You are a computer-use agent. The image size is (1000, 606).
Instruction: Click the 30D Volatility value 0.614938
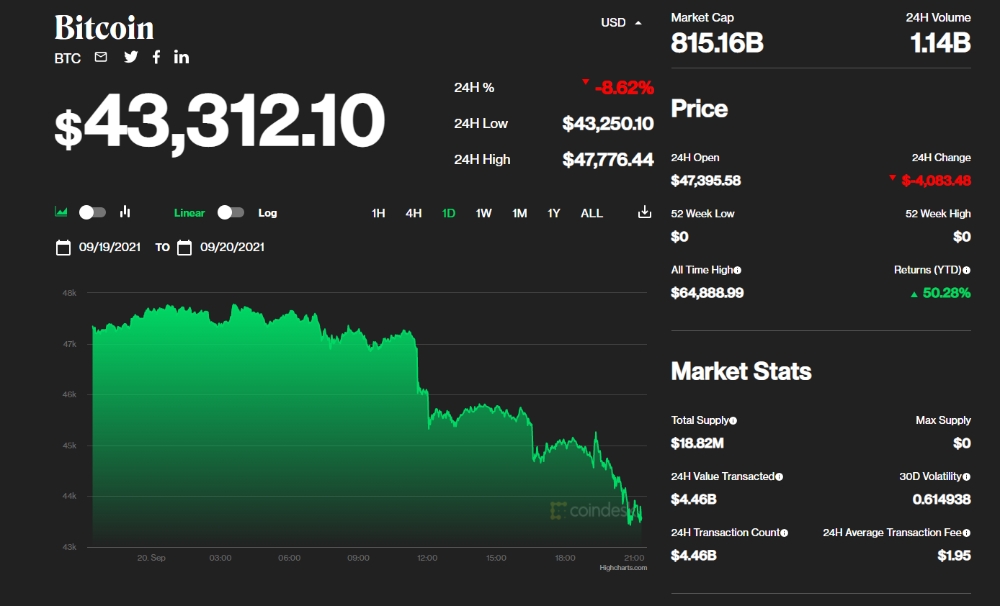pos(941,499)
